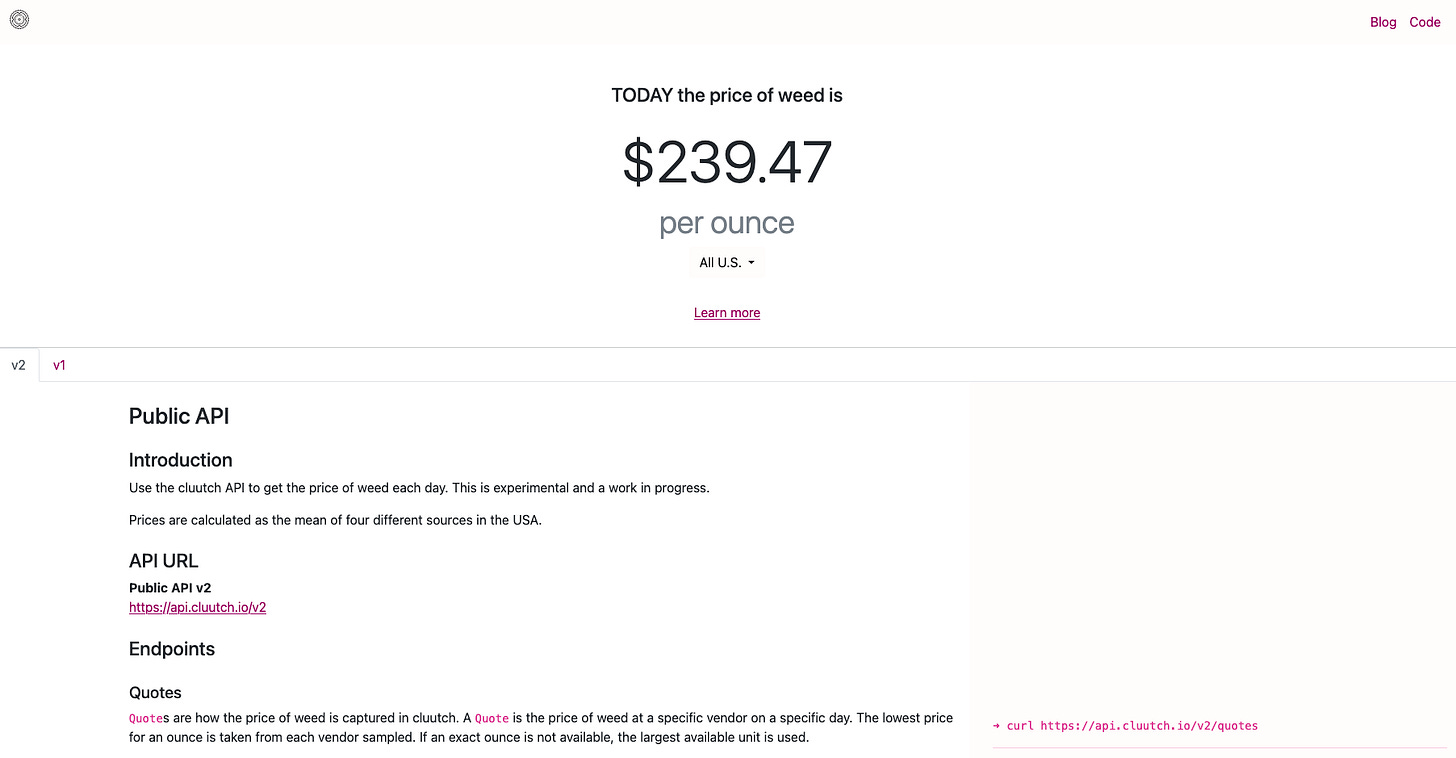Click the pink Quotes code term starting the paragraph
The width and height of the screenshot is (1456, 758).
point(145,718)
